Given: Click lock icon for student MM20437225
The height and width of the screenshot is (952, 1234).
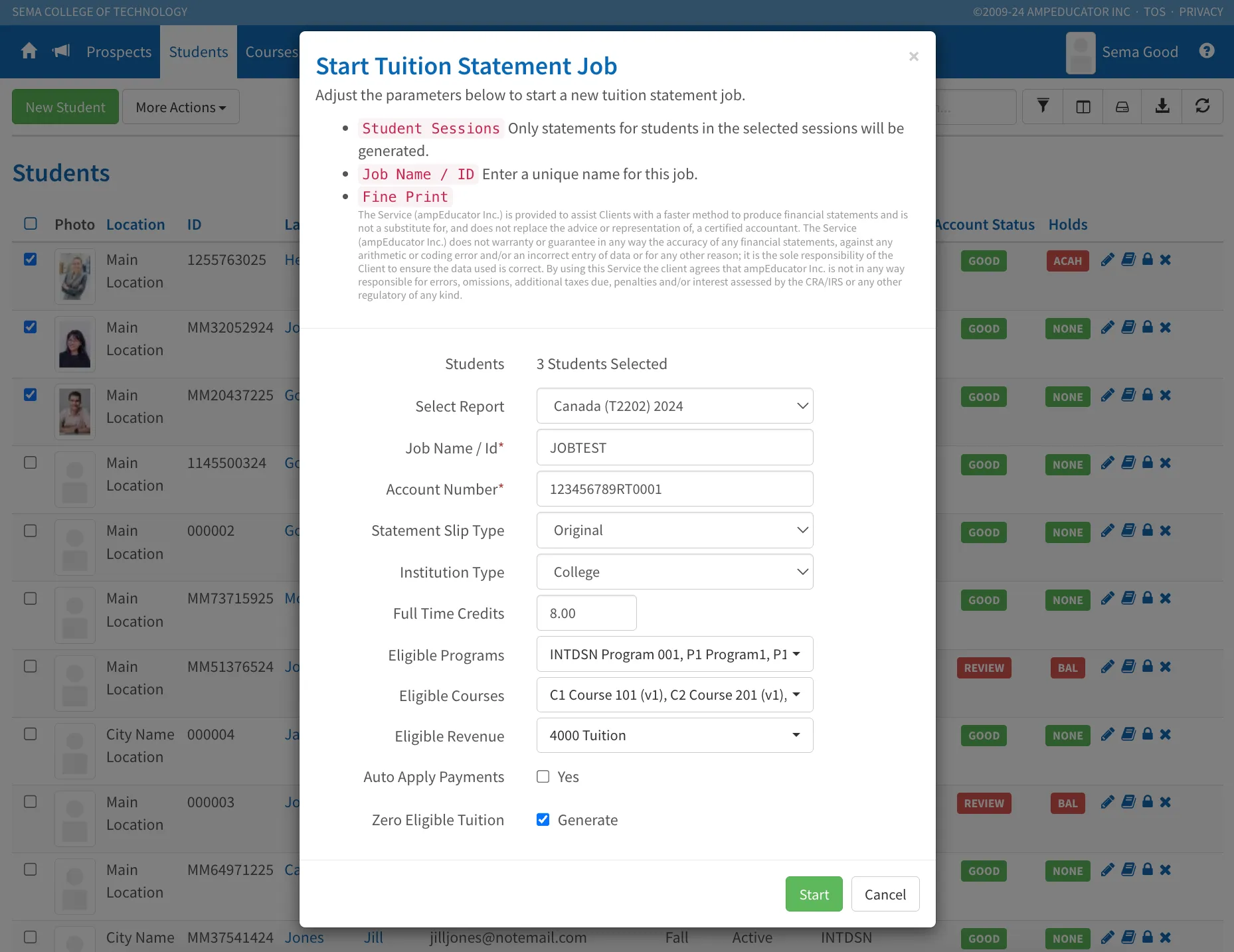Looking at the screenshot, I should pyautogui.click(x=1147, y=395).
